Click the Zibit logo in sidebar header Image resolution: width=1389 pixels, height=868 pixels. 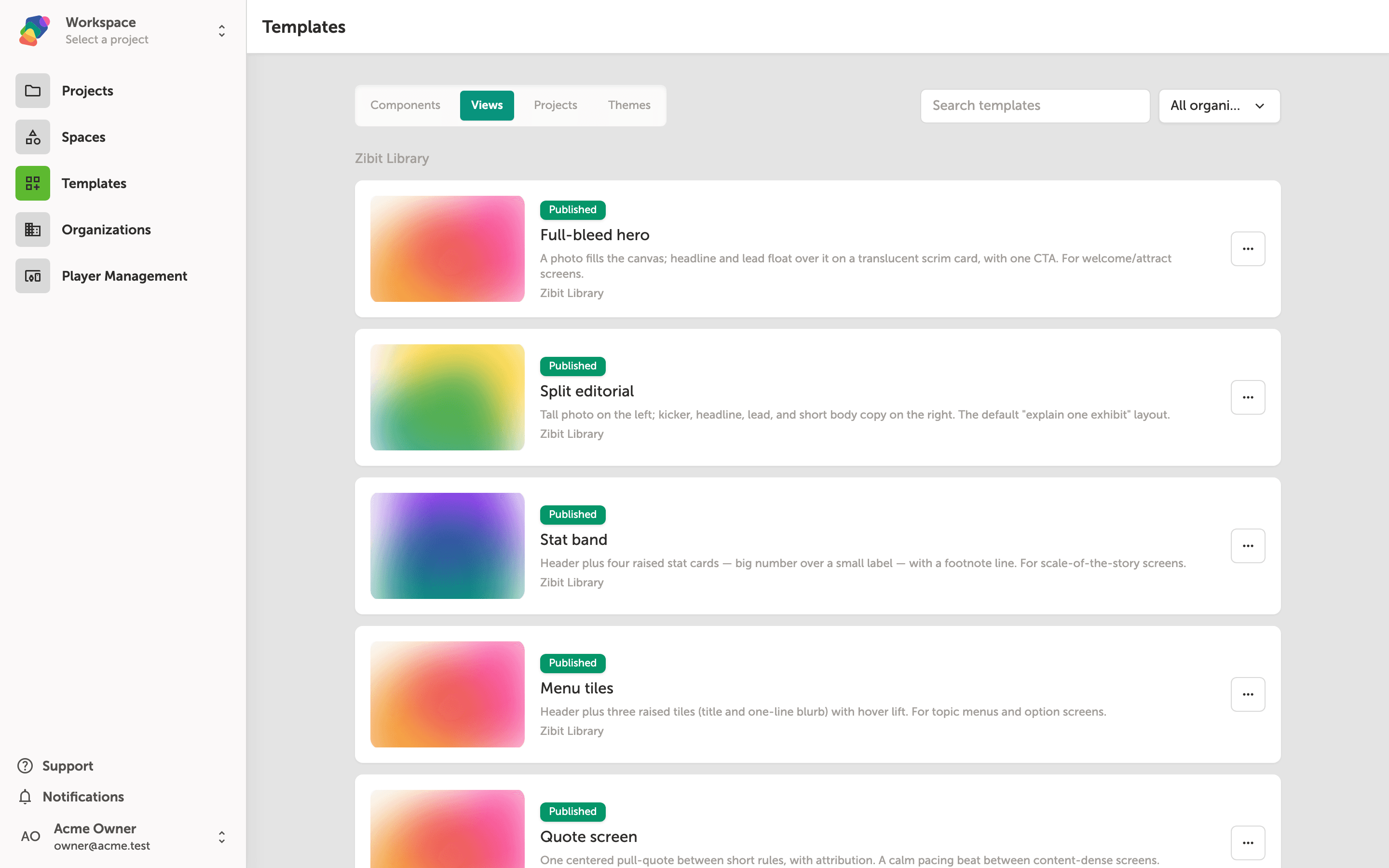coord(34,30)
